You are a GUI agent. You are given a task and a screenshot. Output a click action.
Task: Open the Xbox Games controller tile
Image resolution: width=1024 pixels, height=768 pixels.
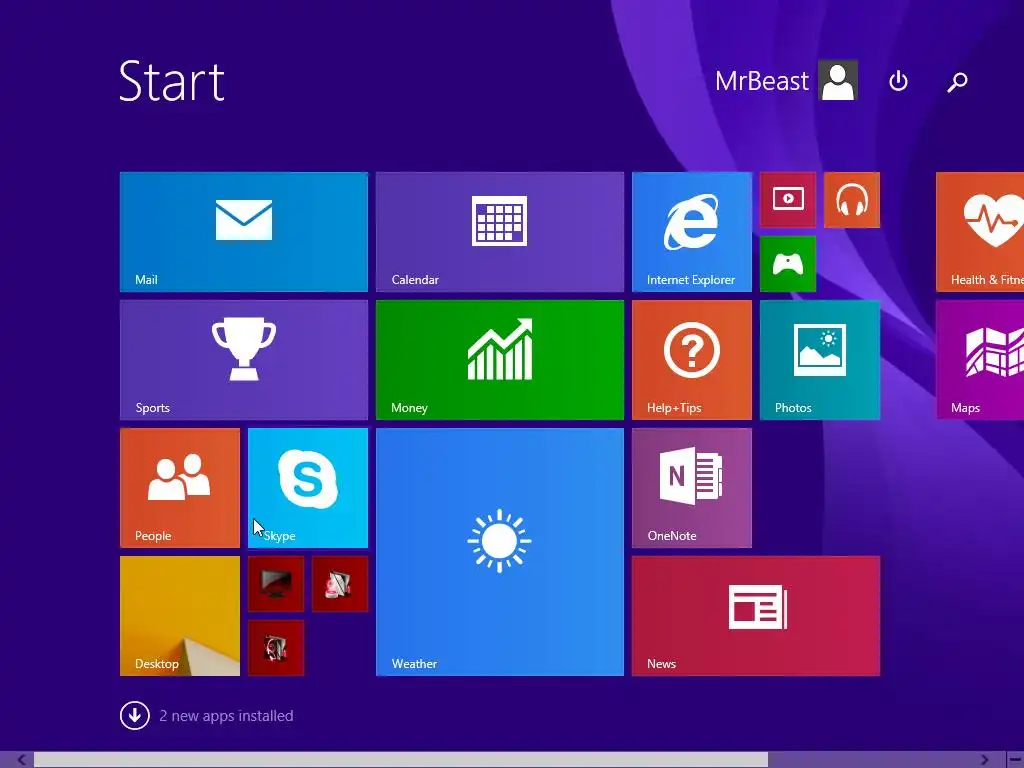[x=788, y=264]
